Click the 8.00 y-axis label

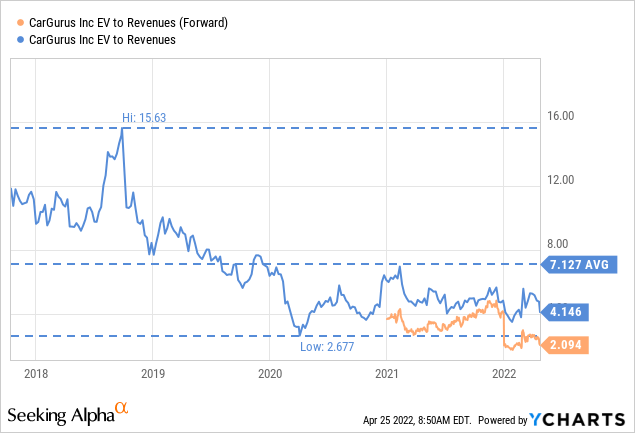[x=558, y=244]
